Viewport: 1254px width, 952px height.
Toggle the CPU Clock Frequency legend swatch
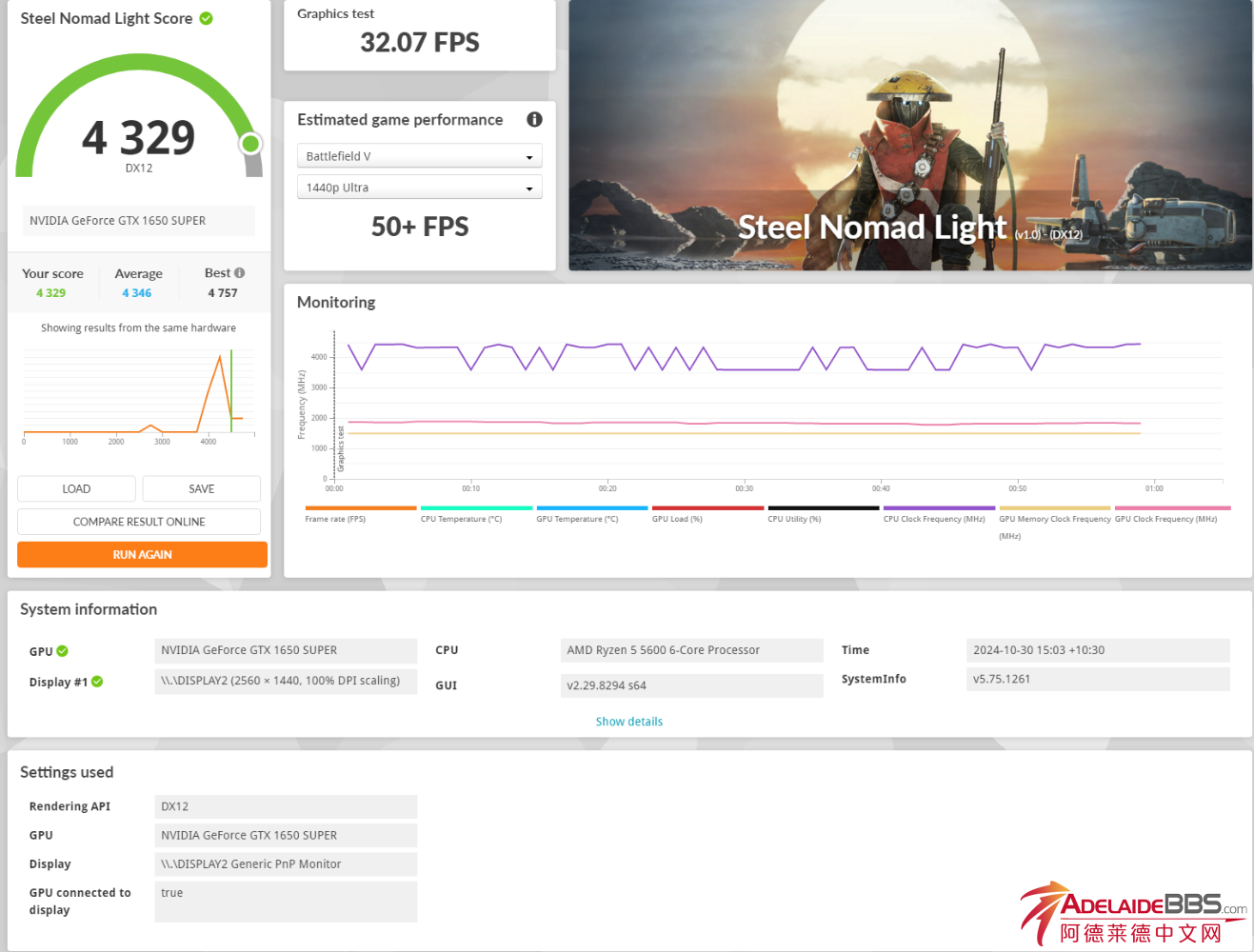click(x=940, y=508)
